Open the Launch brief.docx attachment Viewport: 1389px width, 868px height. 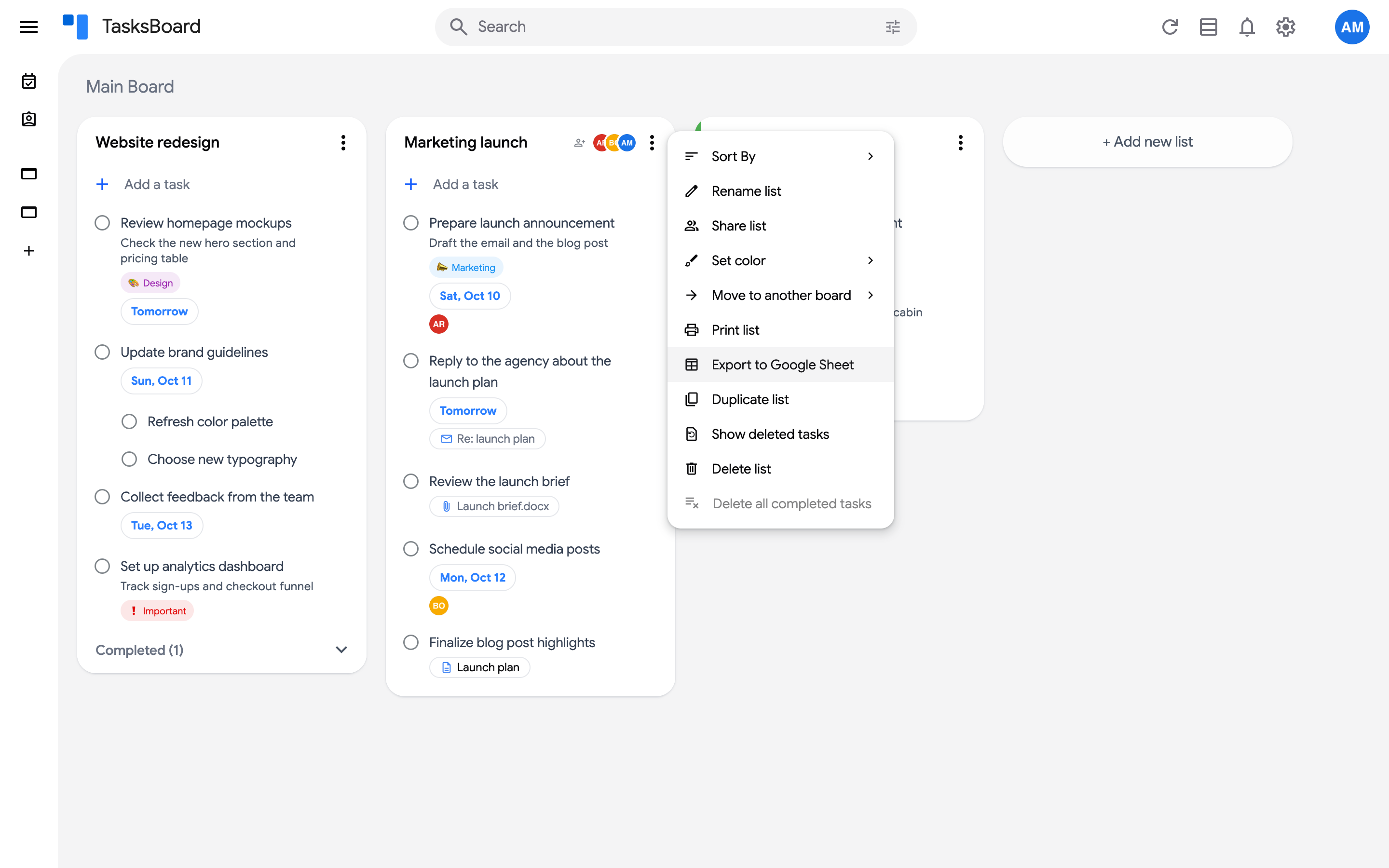(x=494, y=506)
